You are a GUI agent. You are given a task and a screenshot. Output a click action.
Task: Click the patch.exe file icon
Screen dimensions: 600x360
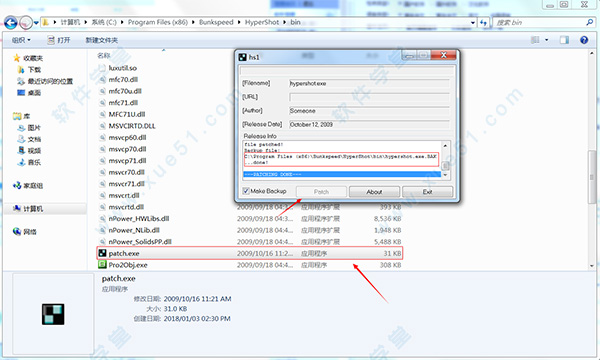coord(102,253)
